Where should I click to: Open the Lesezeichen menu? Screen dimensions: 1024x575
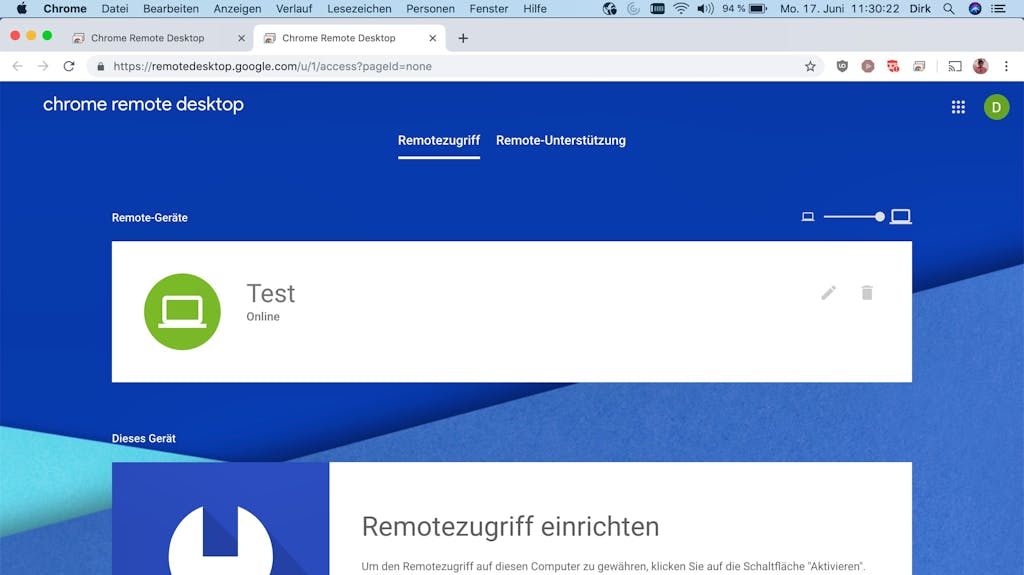pos(359,8)
